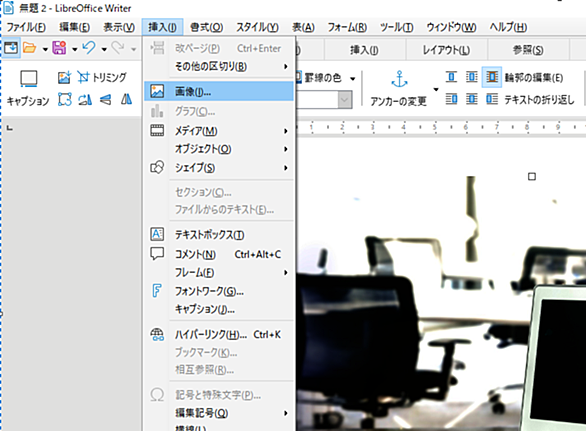Open the フォーム menu
Image resolution: width=586 pixels, height=431 pixels.
pyautogui.click(x=347, y=27)
